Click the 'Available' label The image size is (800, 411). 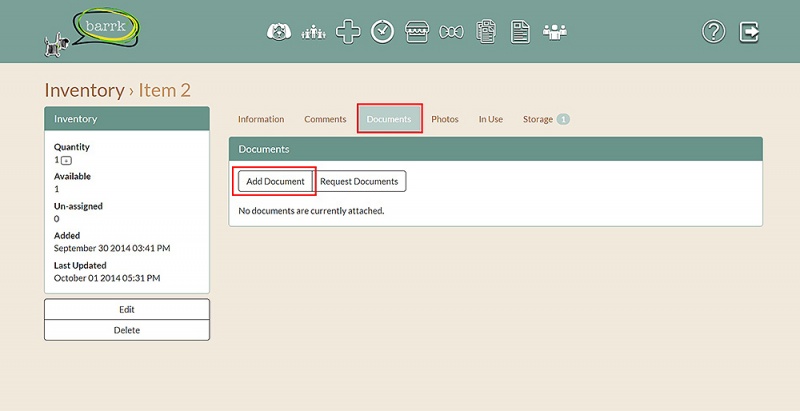pos(72,176)
